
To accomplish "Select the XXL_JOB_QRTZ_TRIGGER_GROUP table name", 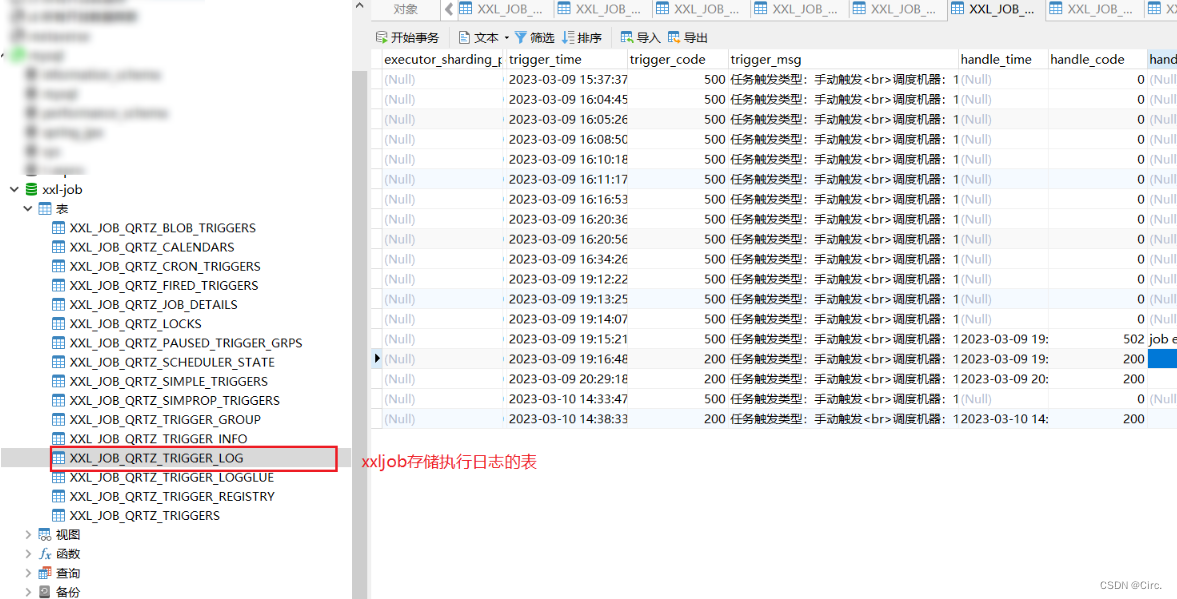I will coord(165,420).
